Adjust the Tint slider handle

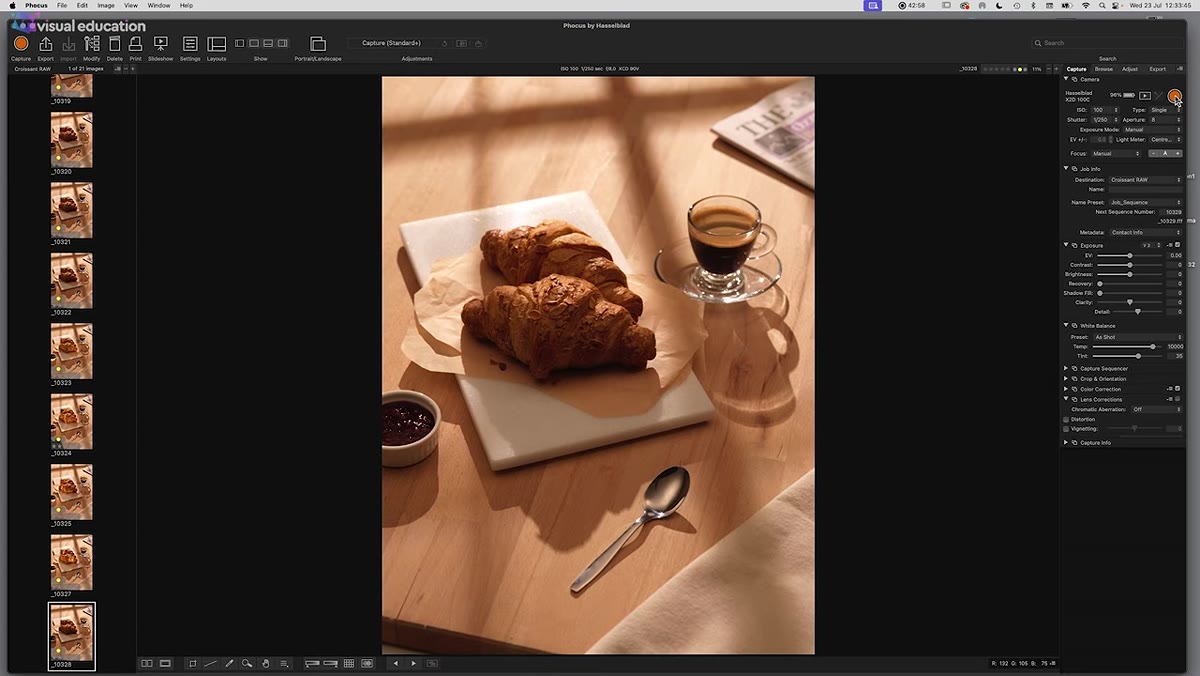pos(1138,355)
